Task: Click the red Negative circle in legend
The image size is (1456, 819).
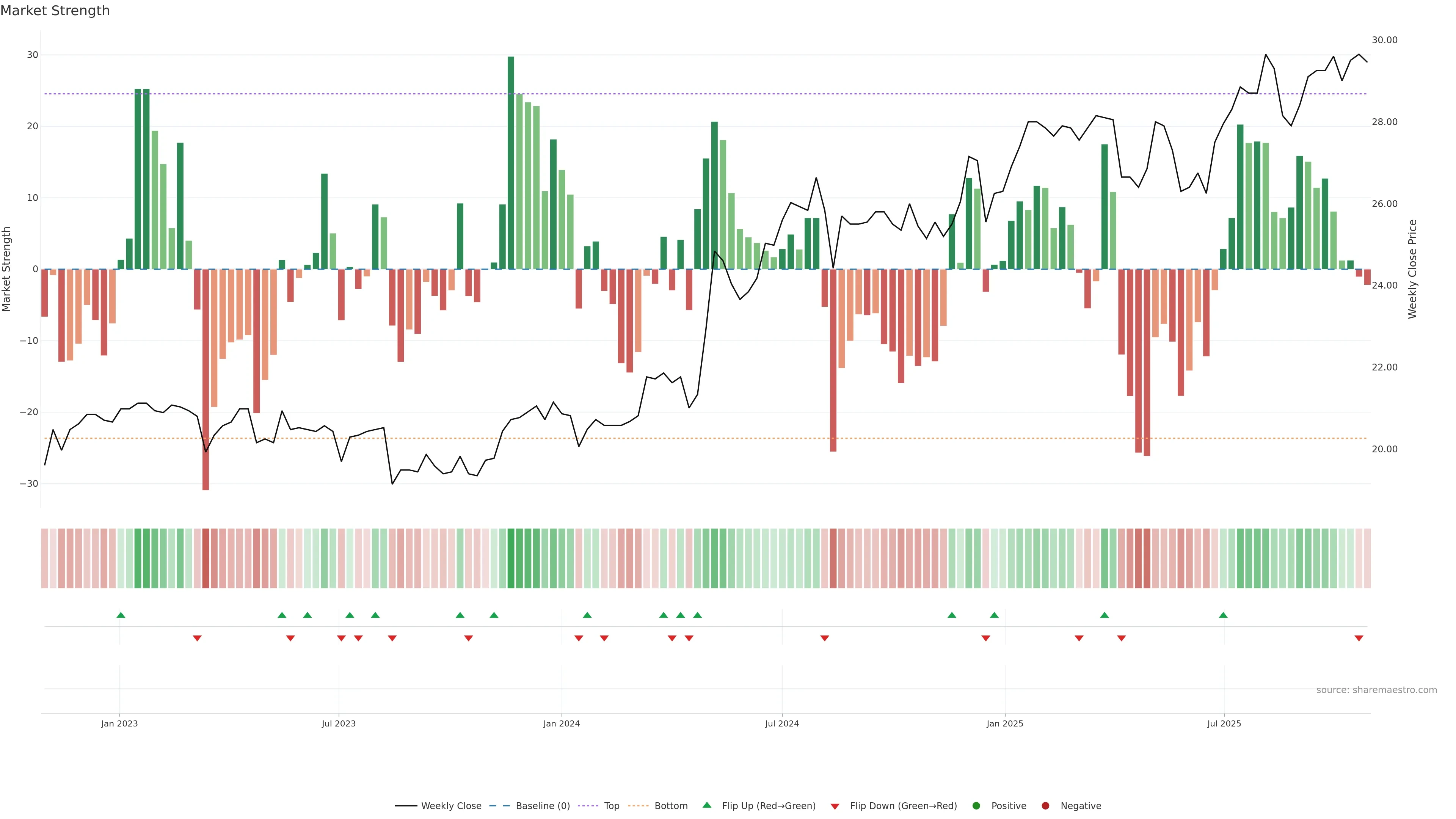Action: (x=1045, y=806)
